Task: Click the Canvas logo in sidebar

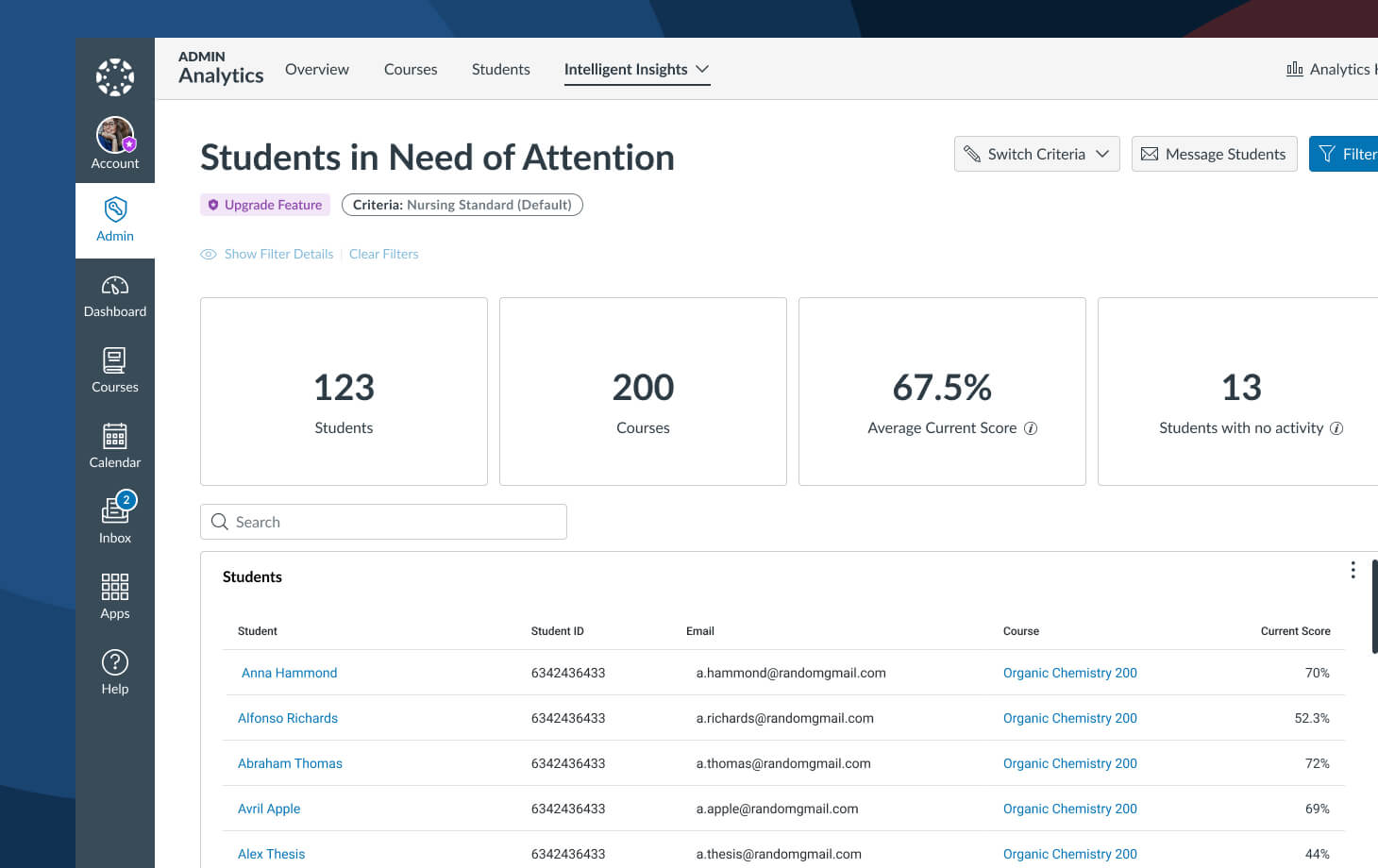Action: [115, 77]
